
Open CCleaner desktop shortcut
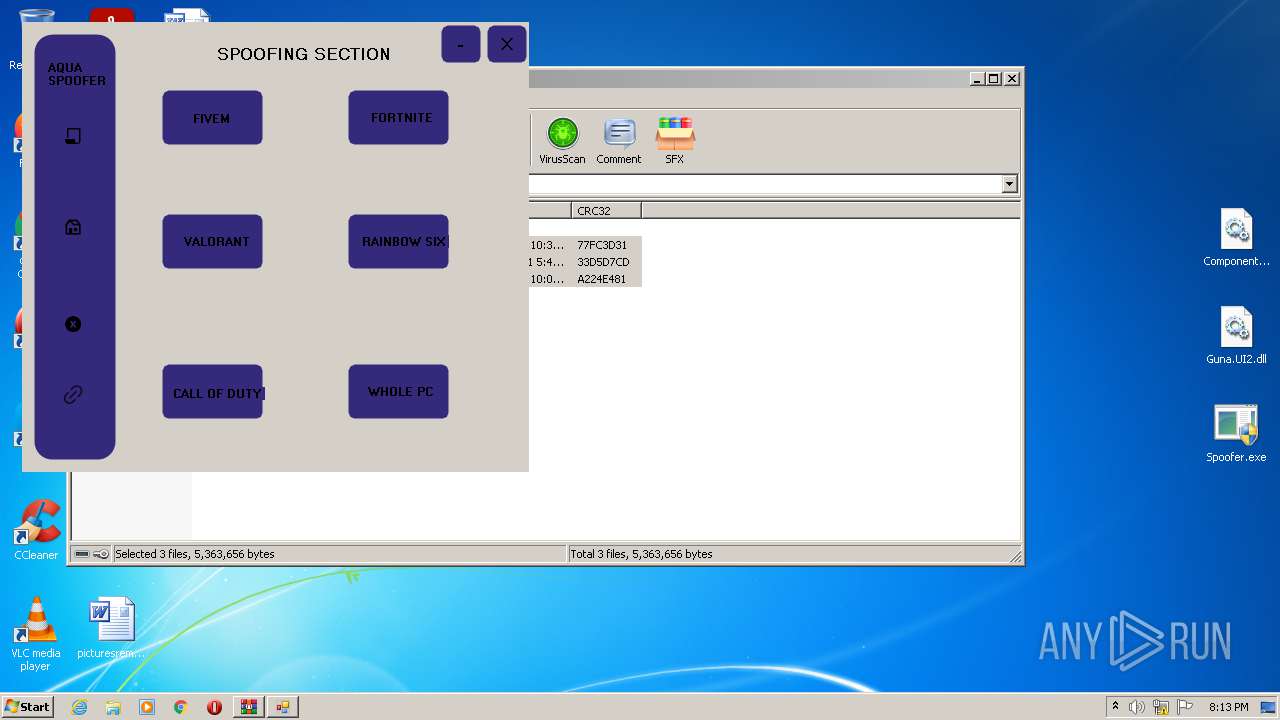tap(36, 530)
